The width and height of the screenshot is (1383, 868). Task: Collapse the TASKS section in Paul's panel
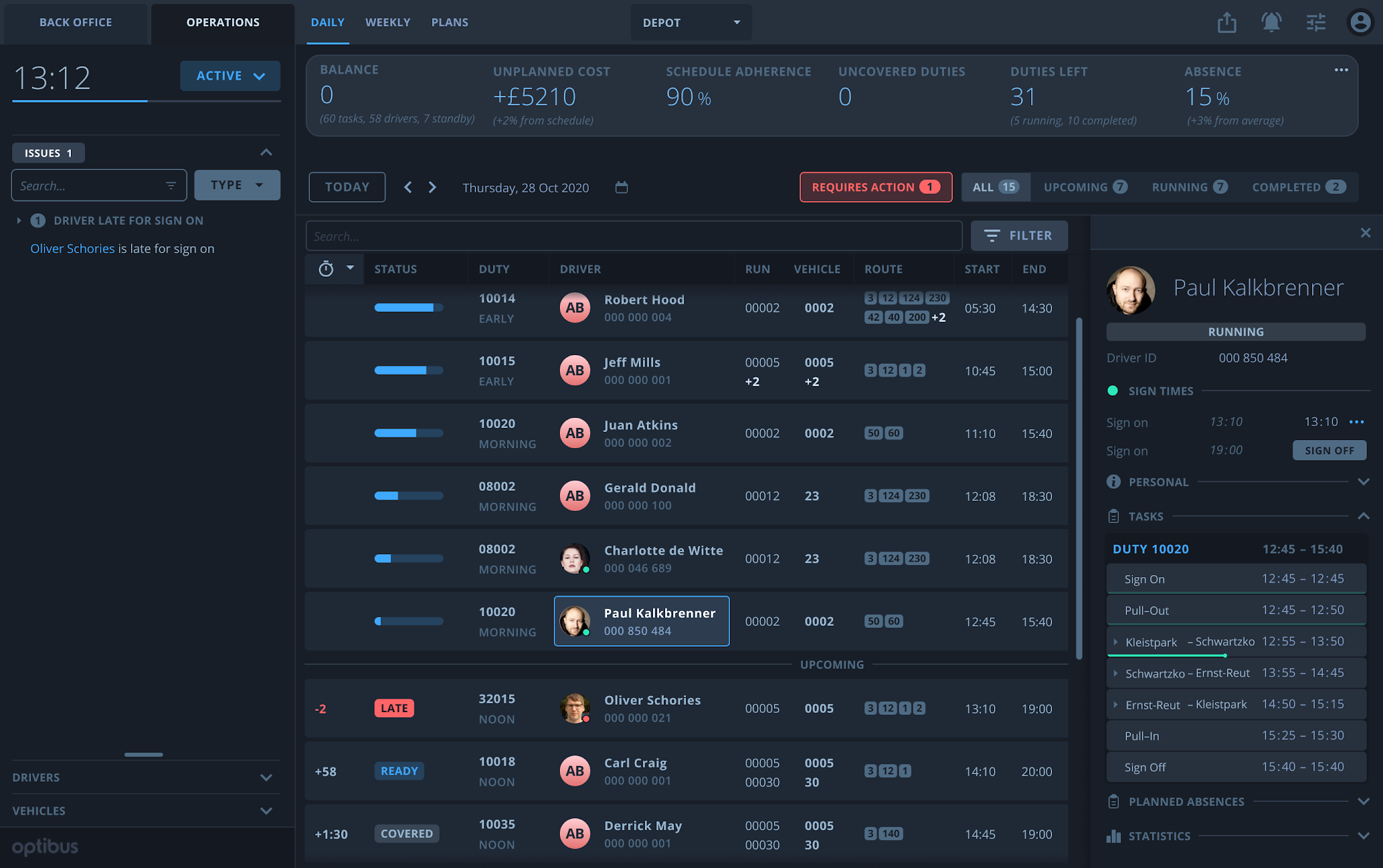[x=1363, y=516]
